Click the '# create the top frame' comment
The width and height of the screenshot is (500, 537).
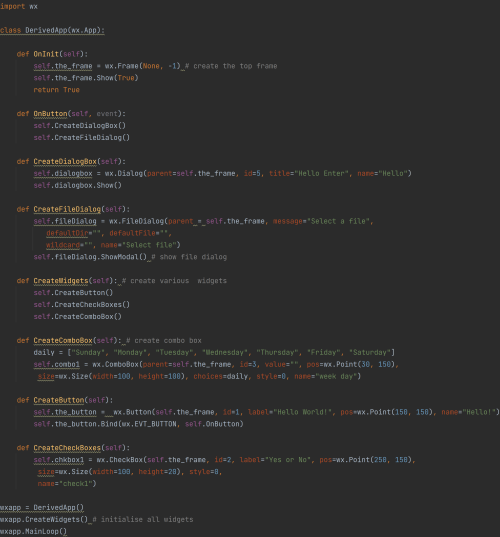pyautogui.click(x=231, y=66)
